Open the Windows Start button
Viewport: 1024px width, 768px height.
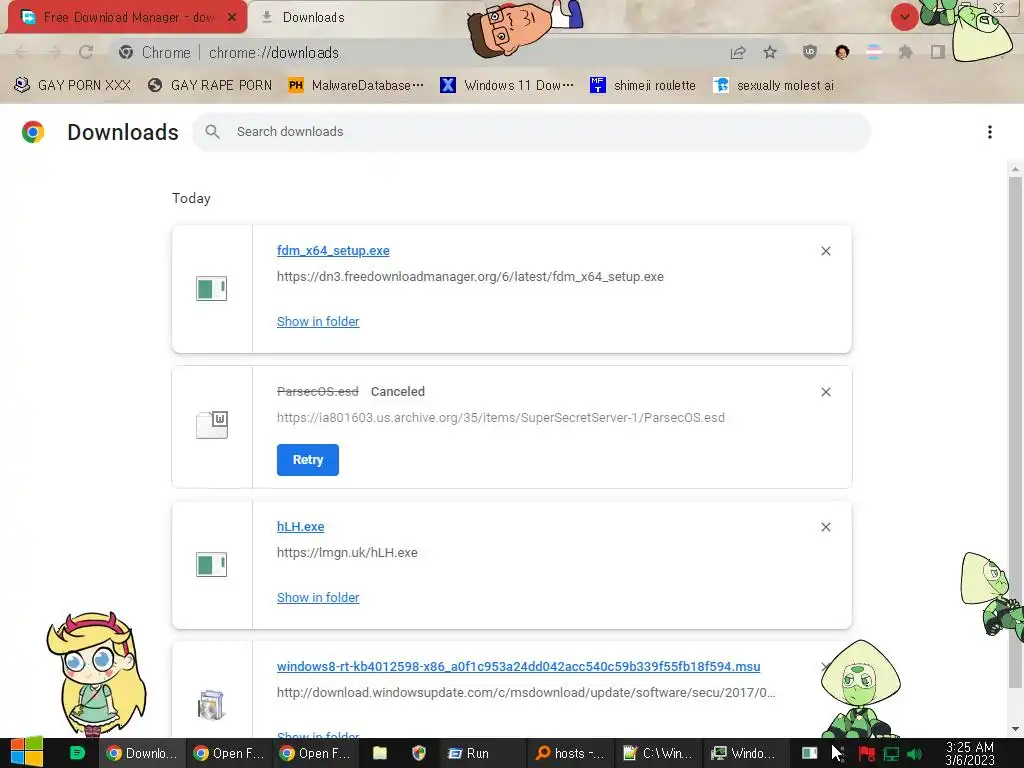point(26,752)
